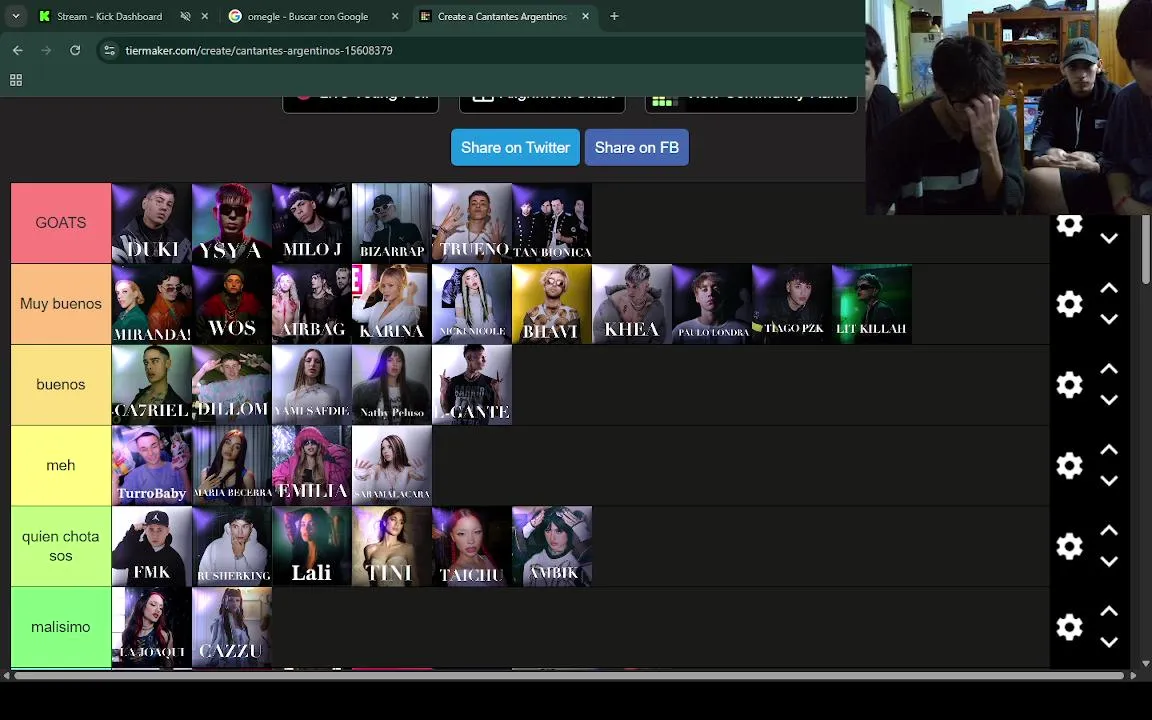The width and height of the screenshot is (1152, 720).
Task: Click the CA7RIEL thumbnail
Action: click(x=151, y=384)
